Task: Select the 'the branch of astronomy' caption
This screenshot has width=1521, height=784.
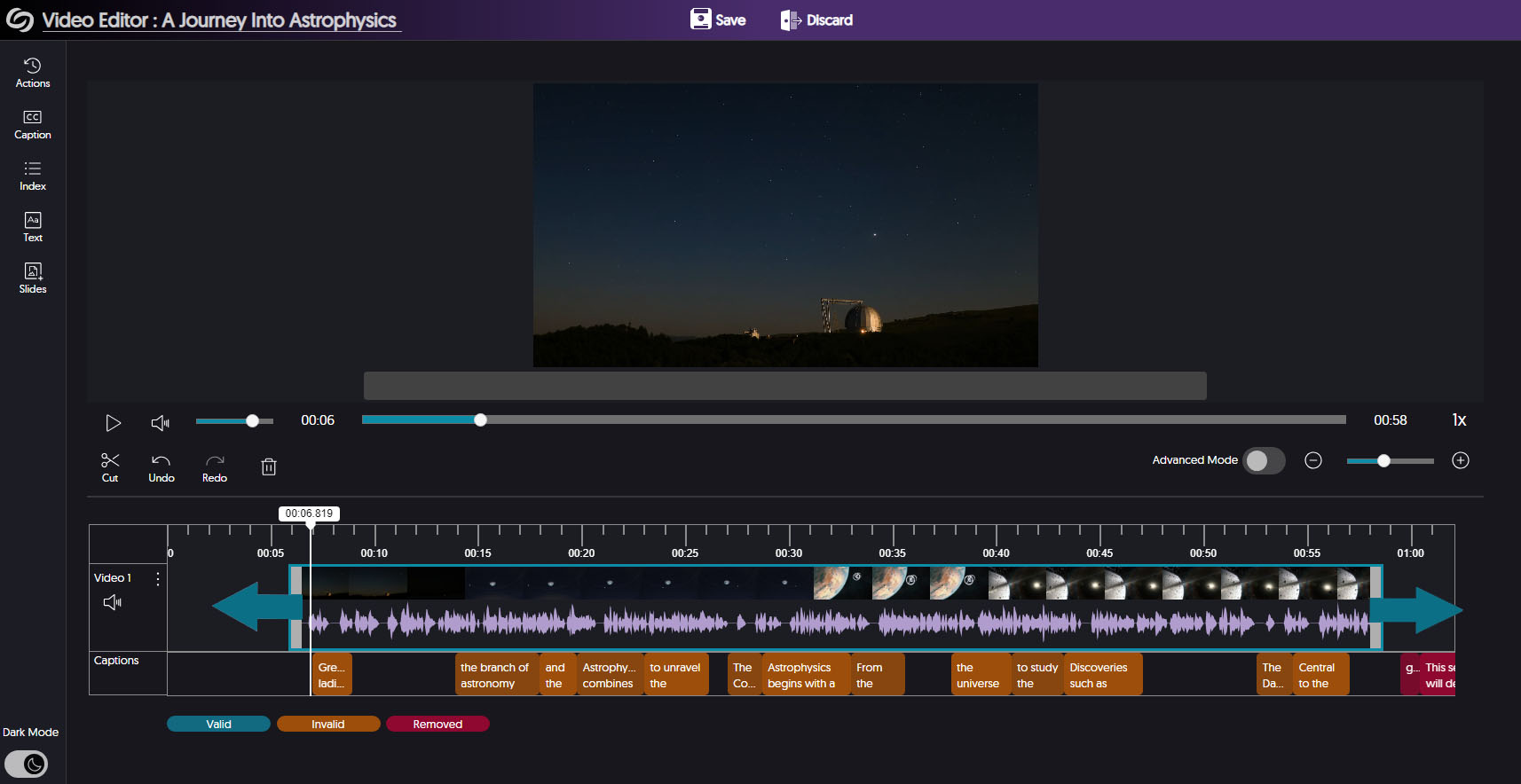Action: click(496, 675)
